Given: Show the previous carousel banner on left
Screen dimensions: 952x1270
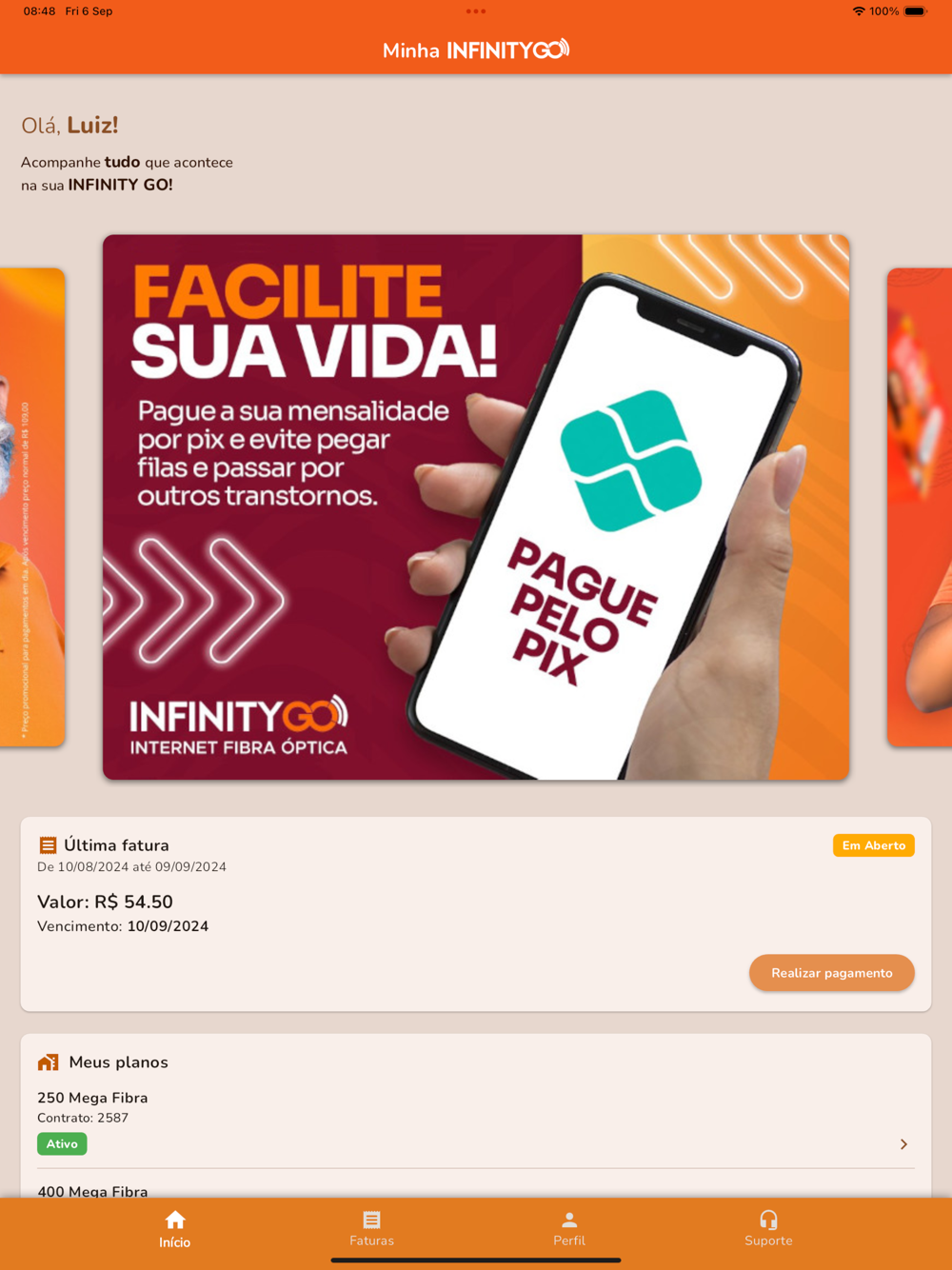Looking at the screenshot, I should coord(32,507).
